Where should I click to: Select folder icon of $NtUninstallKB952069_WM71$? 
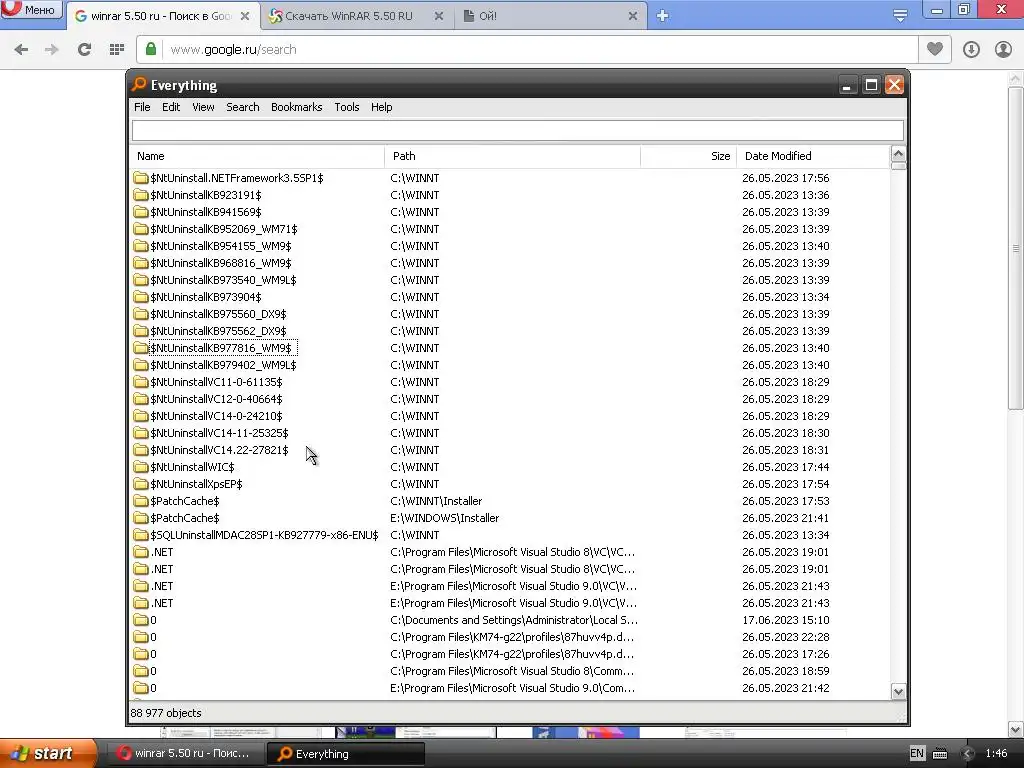coord(140,229)
